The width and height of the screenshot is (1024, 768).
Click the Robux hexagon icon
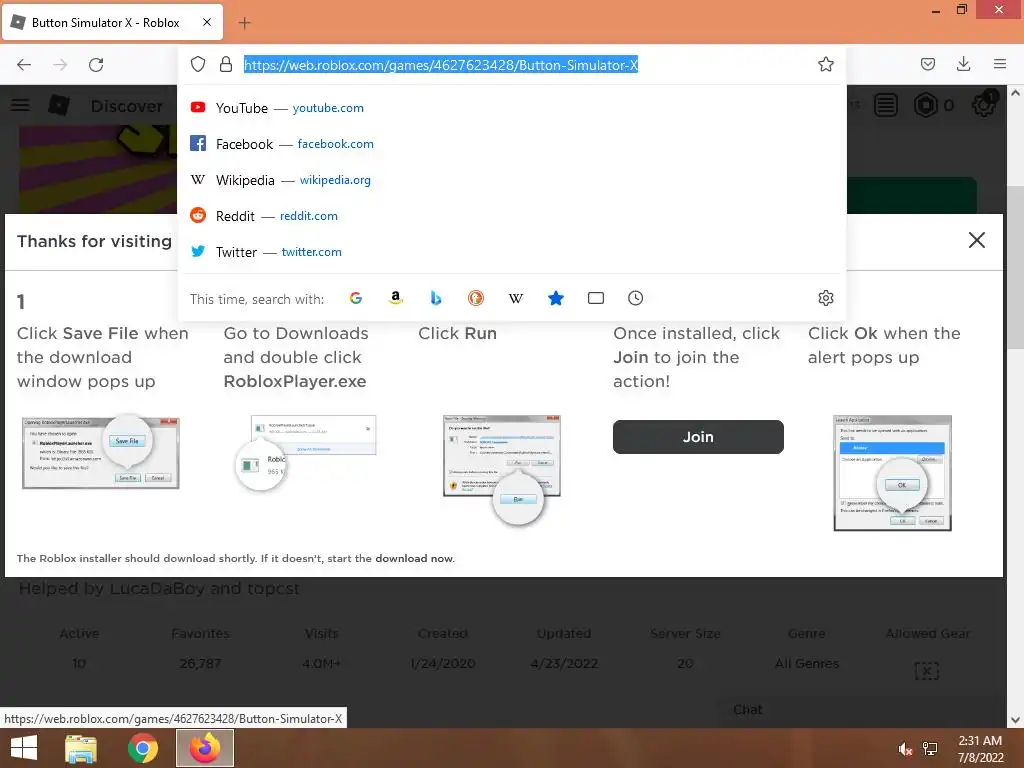(x=925, y=105)
